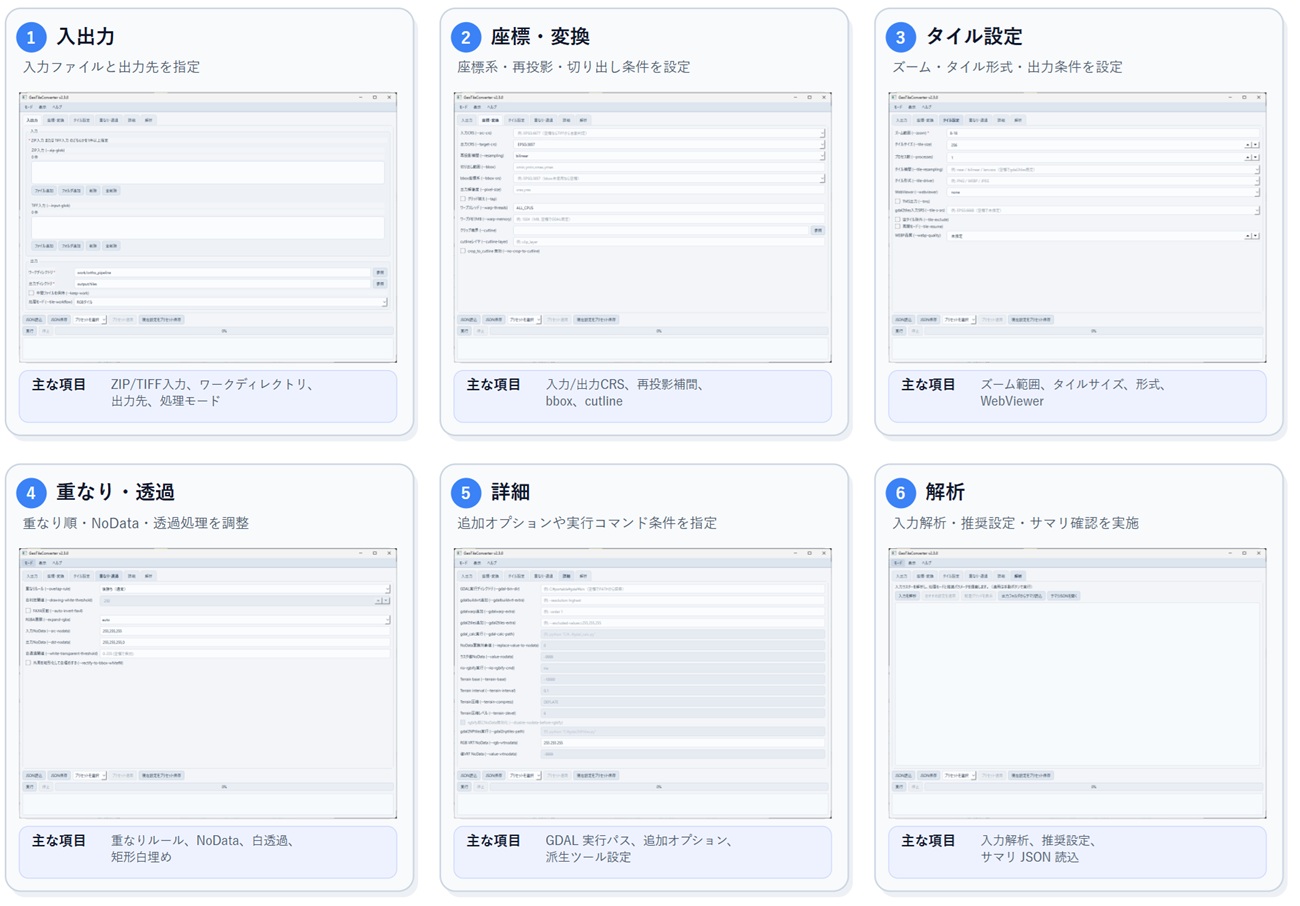The image size is (1300, 906).
Task: Click the 0% progress bar in 入出力 screenshot
Action: 225,331
